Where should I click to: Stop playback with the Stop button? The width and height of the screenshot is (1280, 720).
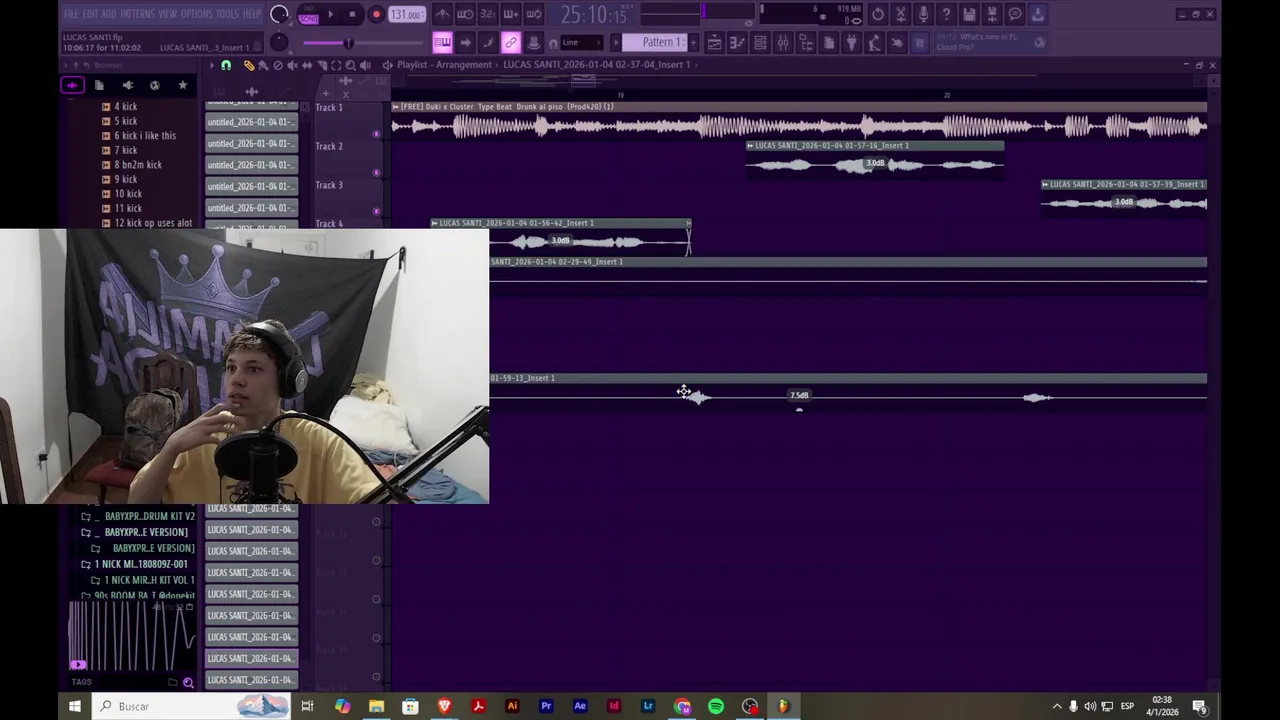(x=353, y=15)
